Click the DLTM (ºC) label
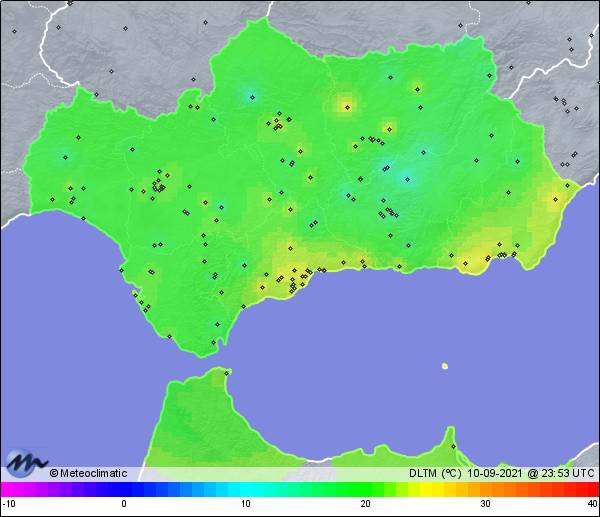Viewport: 600px width, 517px height. (436, 473)
